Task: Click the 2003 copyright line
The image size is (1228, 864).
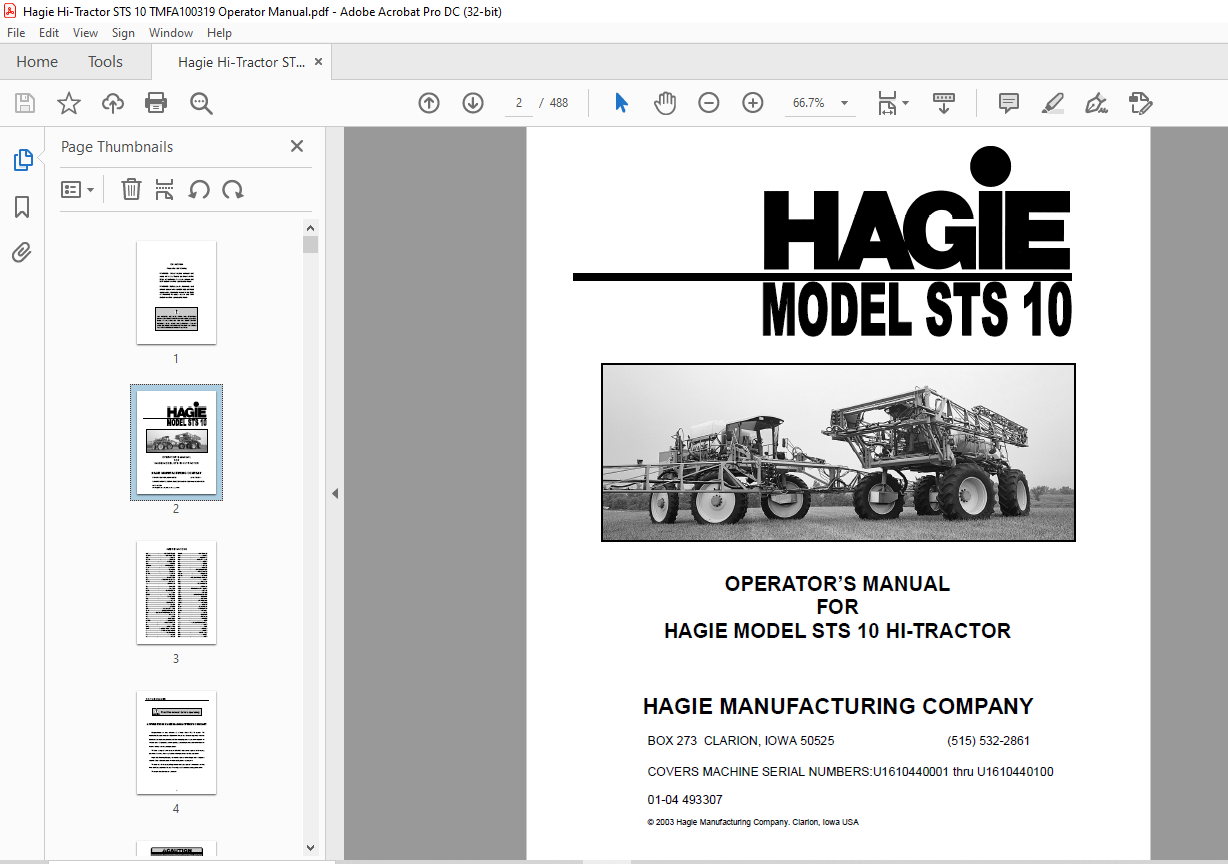Action: (x=753, y=822)
